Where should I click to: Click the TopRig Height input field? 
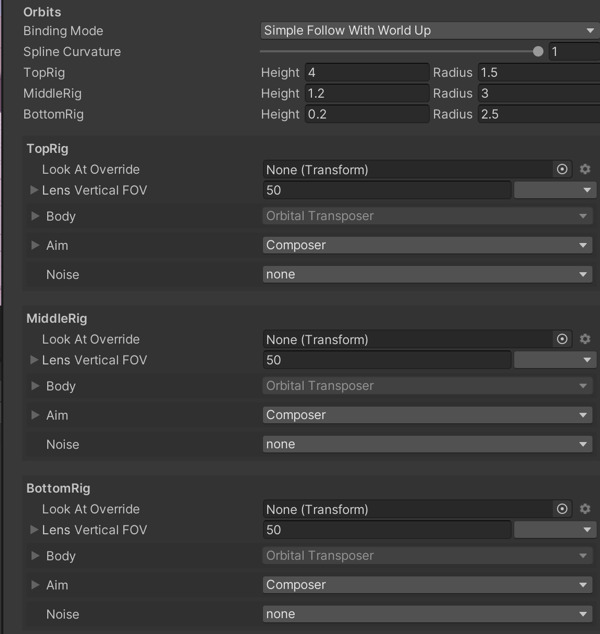tap(366, 73)
